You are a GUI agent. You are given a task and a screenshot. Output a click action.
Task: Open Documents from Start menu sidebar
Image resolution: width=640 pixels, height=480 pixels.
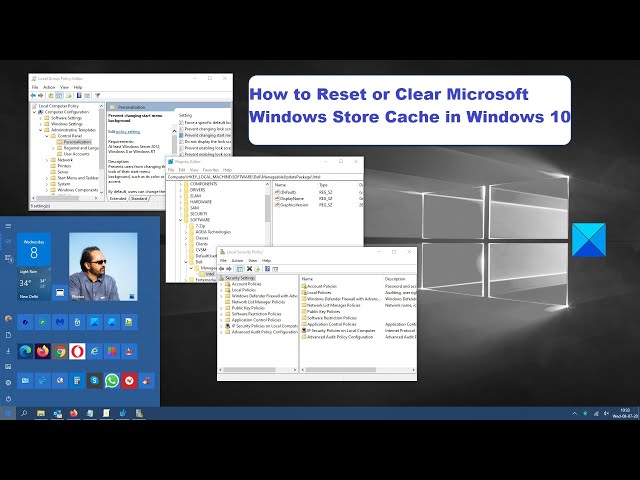point(8,335)
